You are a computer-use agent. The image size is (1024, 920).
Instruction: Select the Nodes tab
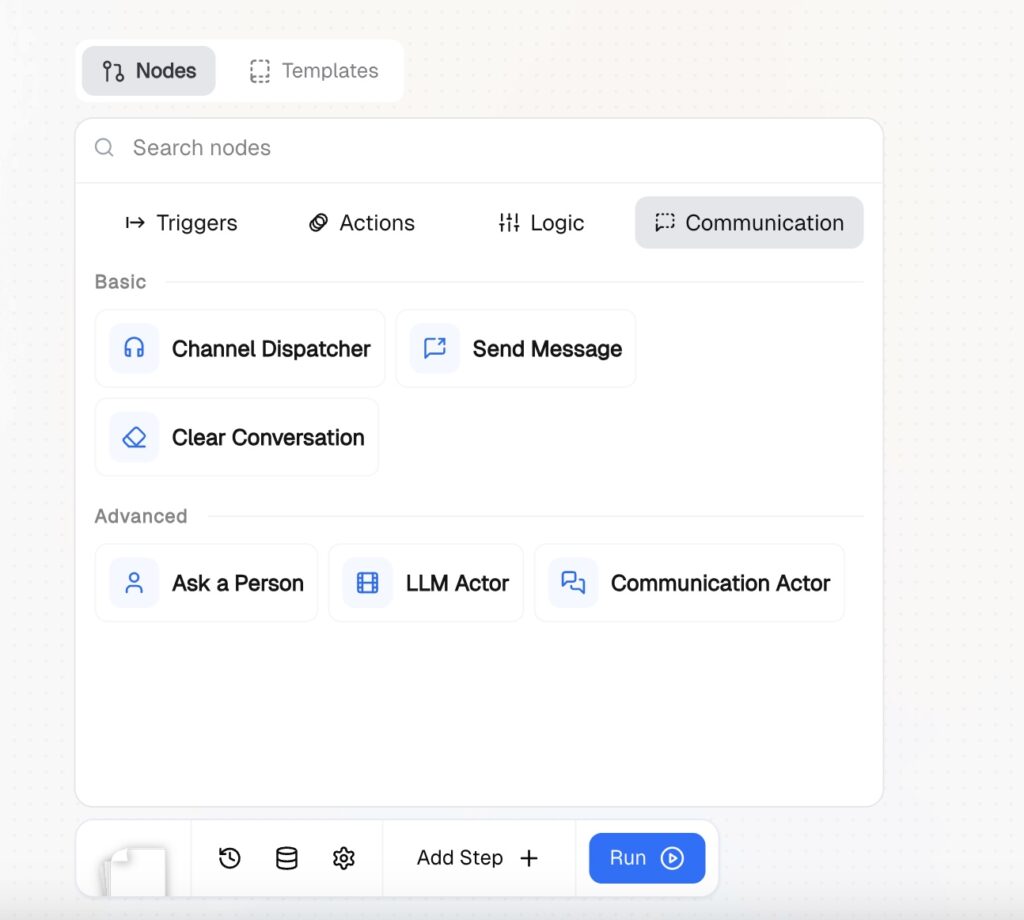(149, 71)
